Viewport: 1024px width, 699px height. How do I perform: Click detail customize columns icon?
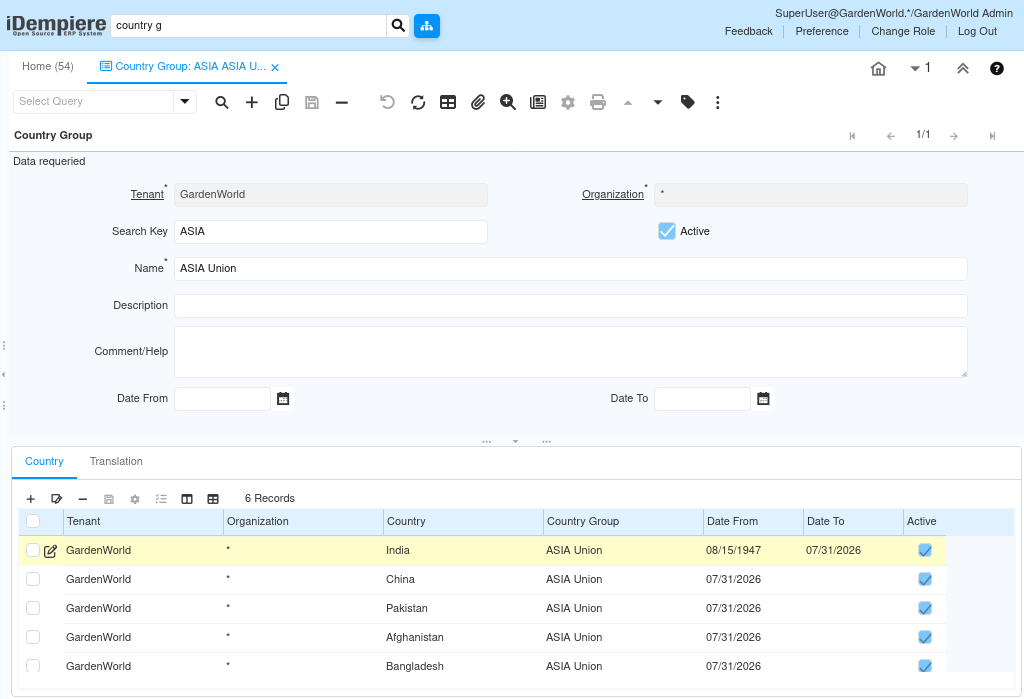(x=187, y=499)
